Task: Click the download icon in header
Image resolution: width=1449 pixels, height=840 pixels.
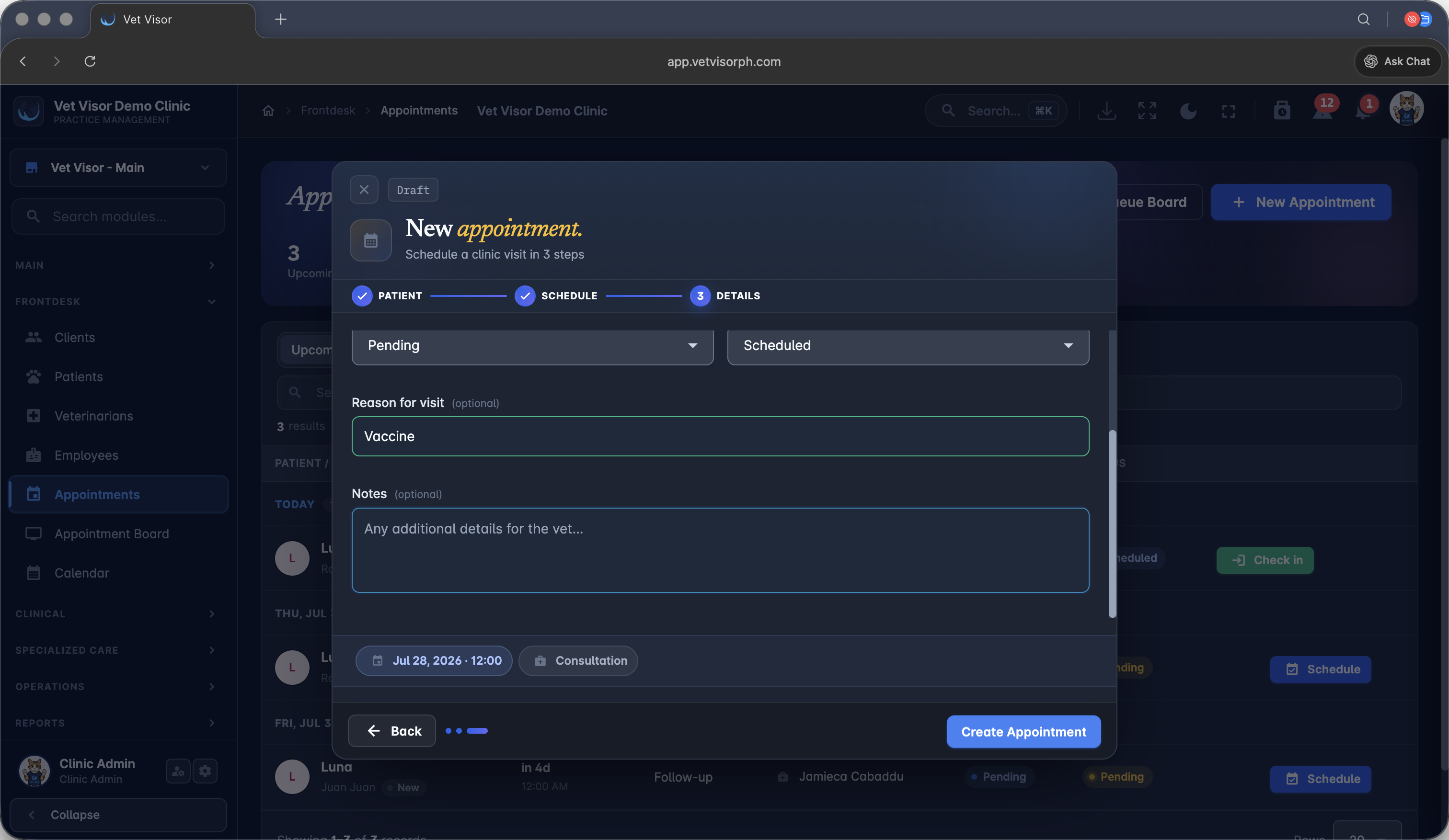Action: [1106, 111]
